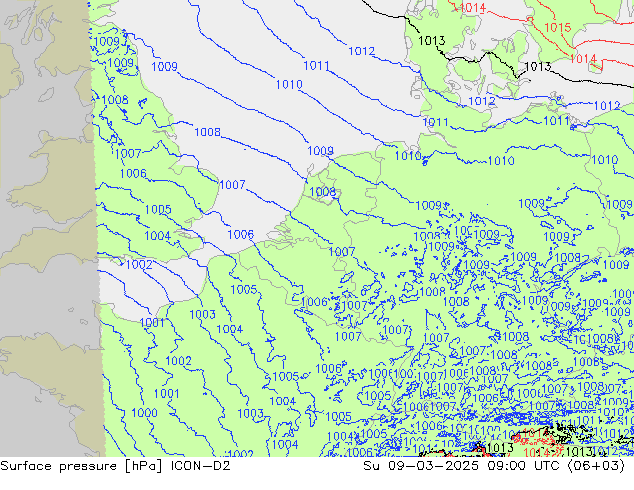
Task: Select the 1000 isobar label
Action: 144,413
